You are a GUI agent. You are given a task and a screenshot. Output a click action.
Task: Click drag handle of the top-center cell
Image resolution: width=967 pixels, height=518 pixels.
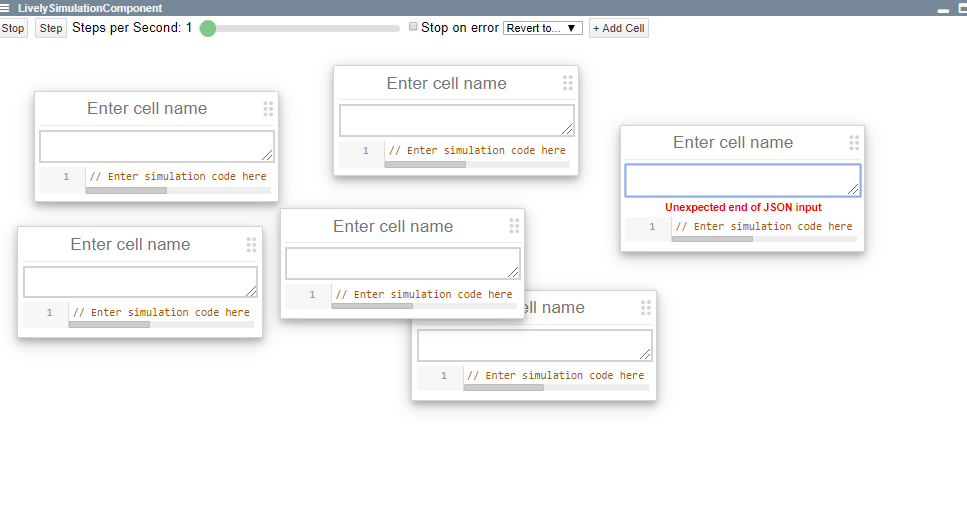click(568, 83)
